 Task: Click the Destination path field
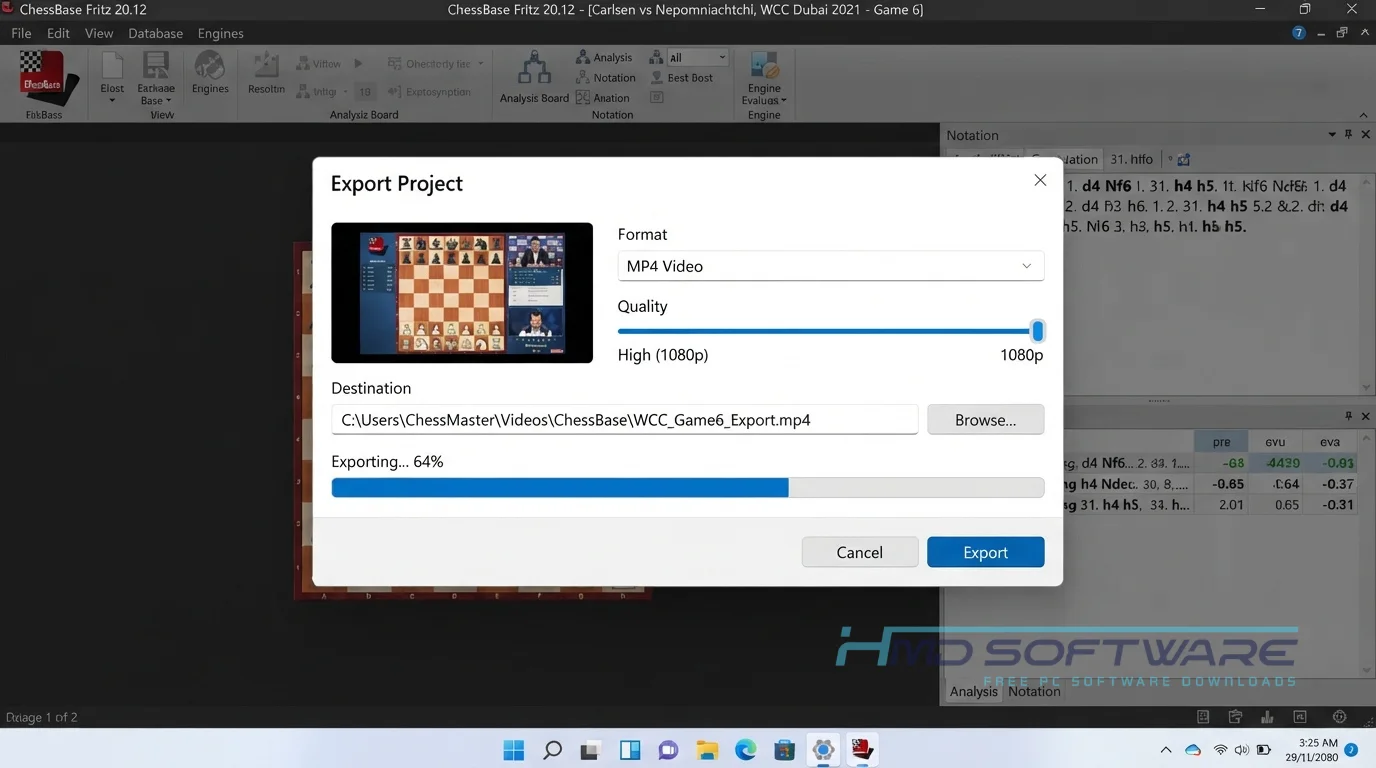pyautogui.click(x=625, y=420)
